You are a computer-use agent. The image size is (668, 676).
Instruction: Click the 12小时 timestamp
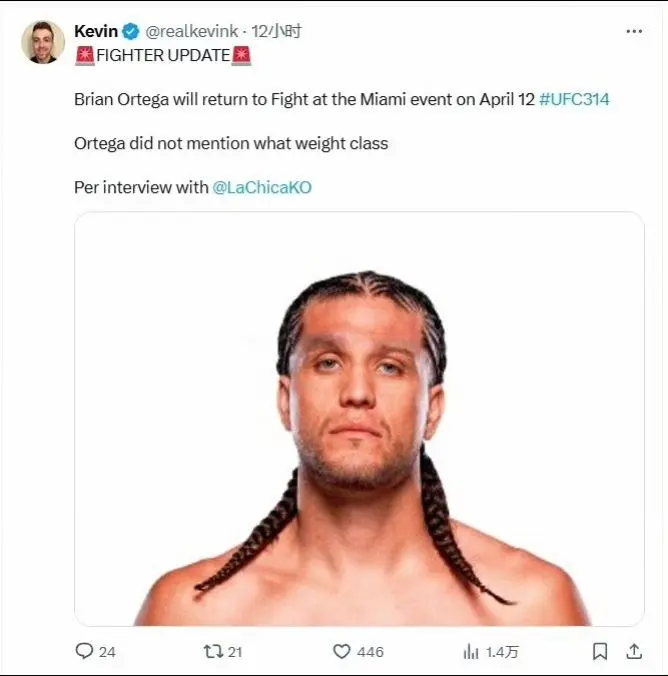(x=276, y=31)
